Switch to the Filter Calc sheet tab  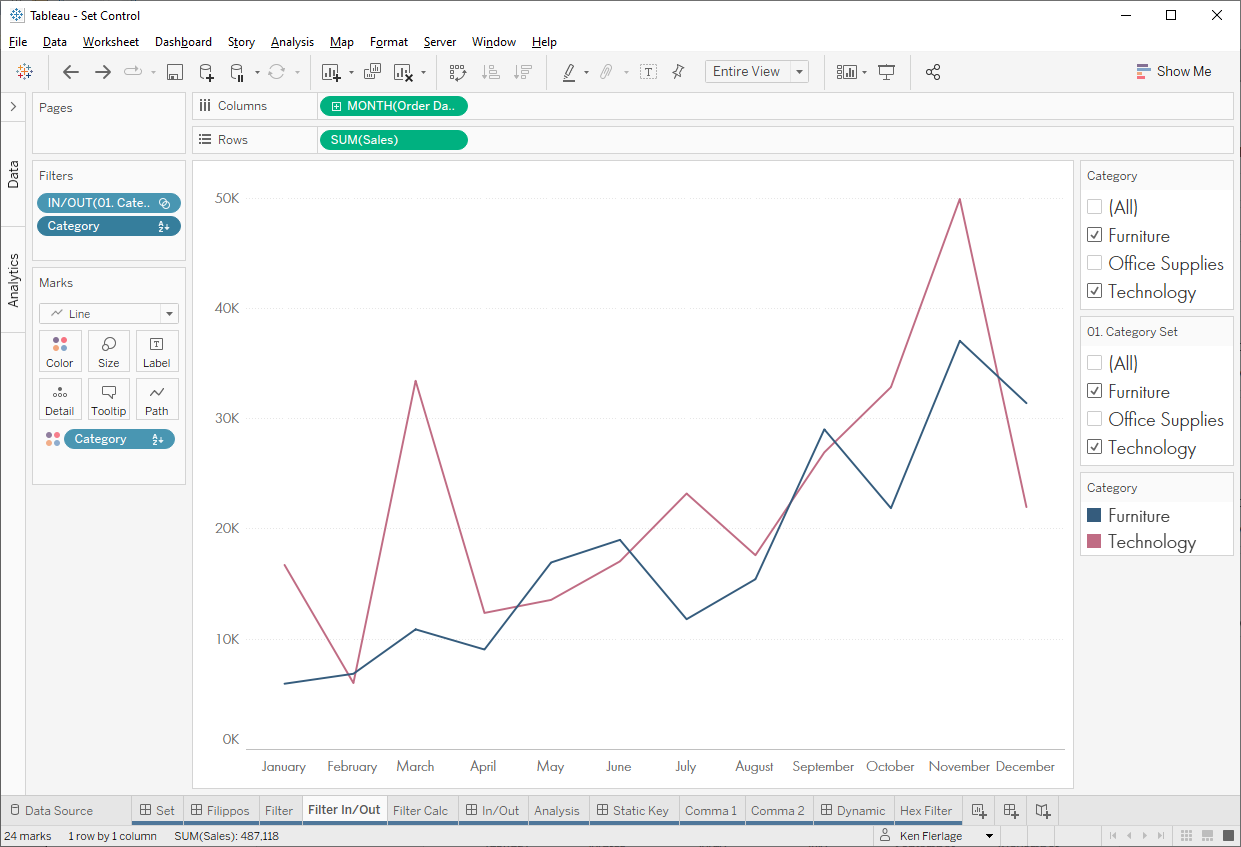pyautogui.click(x=420, y=810)
